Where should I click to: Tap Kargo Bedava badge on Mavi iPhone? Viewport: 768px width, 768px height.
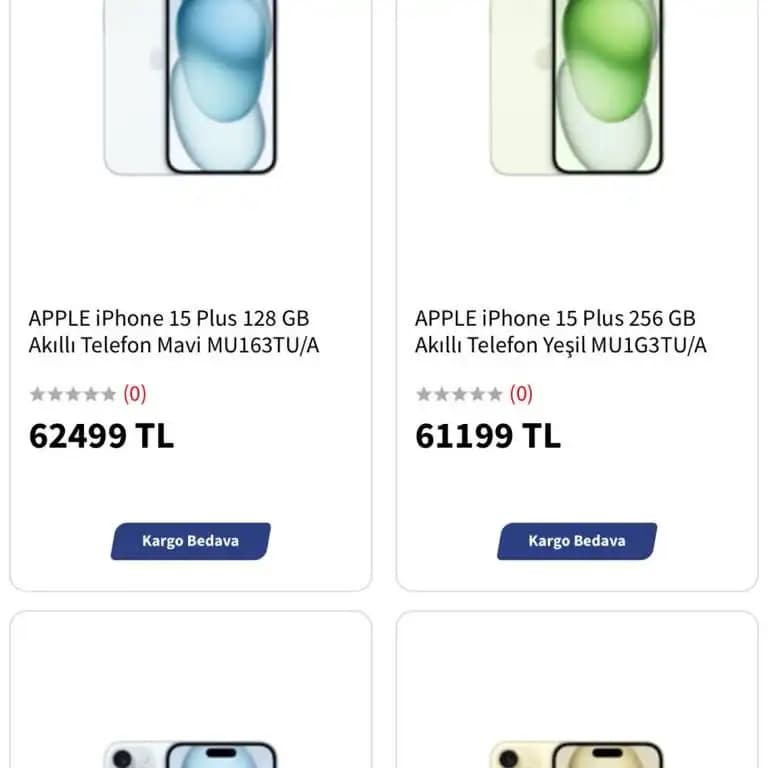click(x=190, y=541)
